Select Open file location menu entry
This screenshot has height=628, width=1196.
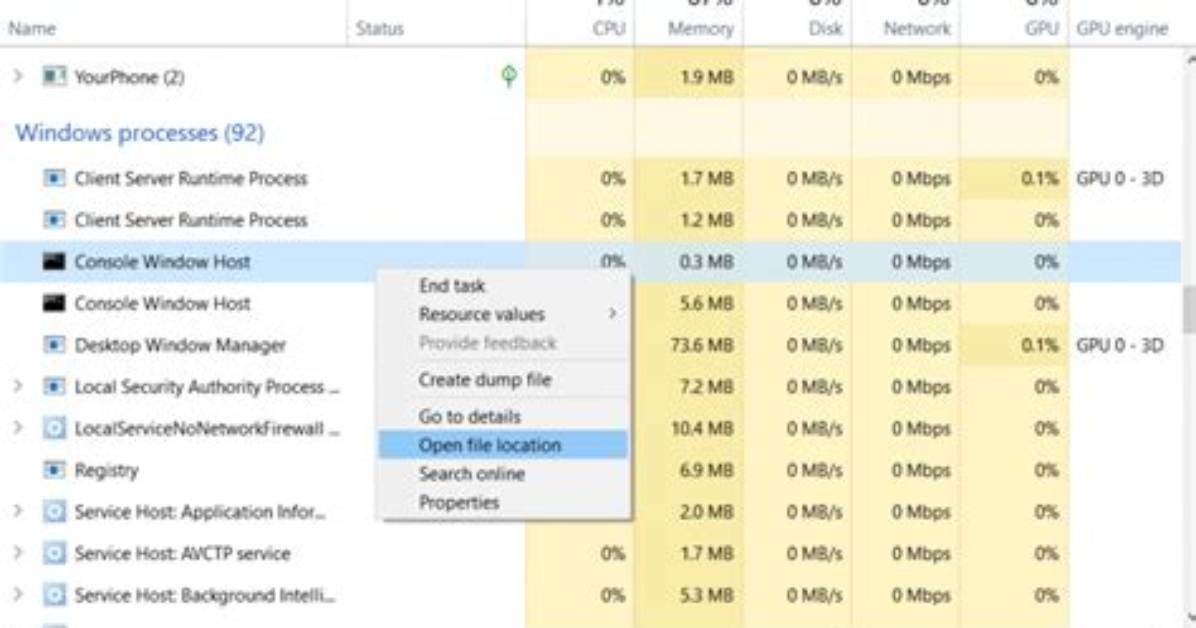[x=504, y=445]
